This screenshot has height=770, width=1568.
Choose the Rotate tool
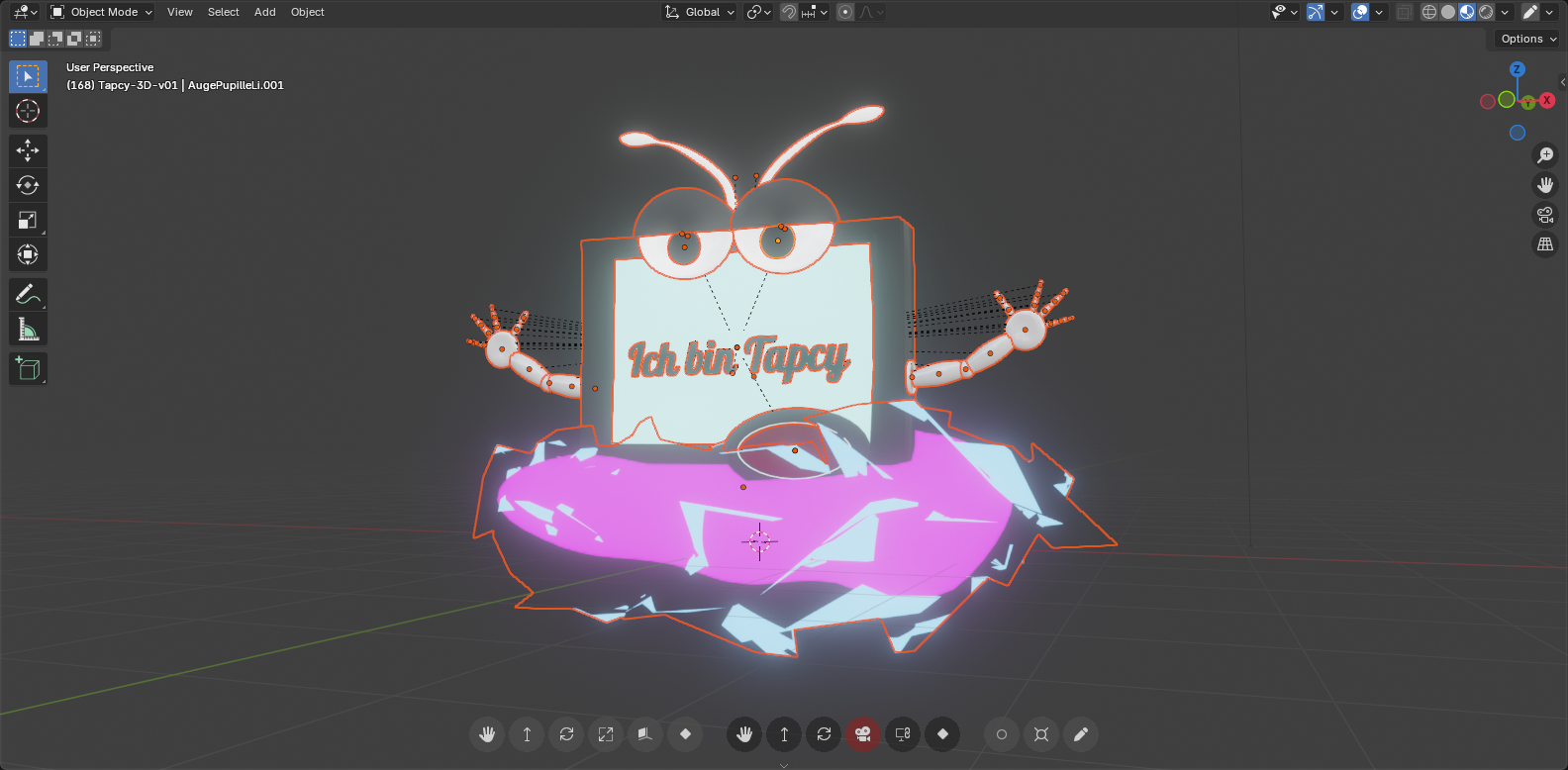tap(28, 185)
